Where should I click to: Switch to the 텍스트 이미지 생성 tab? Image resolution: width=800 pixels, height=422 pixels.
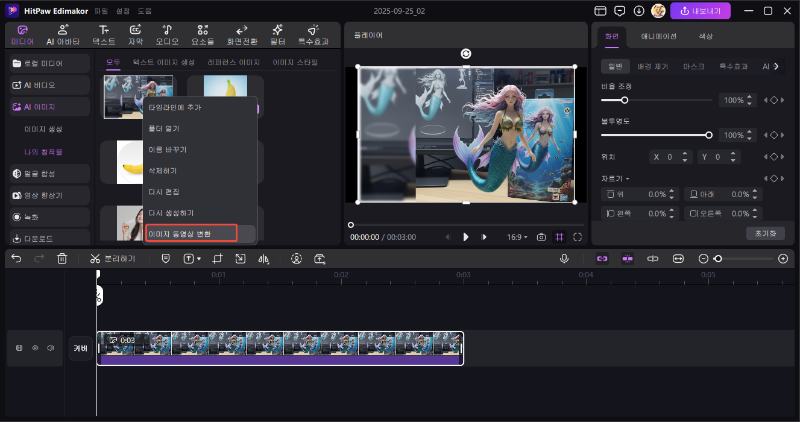[x=164, y=62]
